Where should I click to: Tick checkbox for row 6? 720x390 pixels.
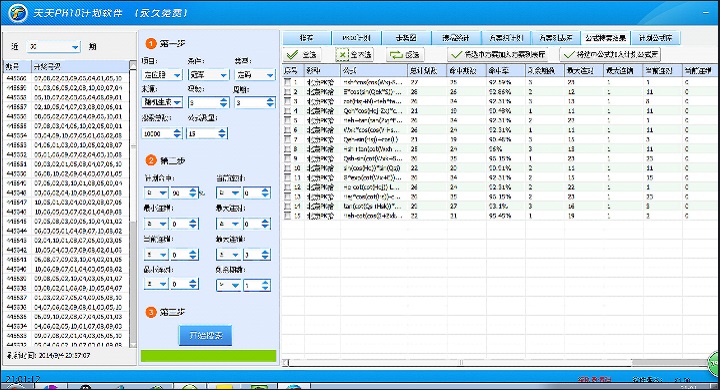pyautogui.click(x=287, y=130)
